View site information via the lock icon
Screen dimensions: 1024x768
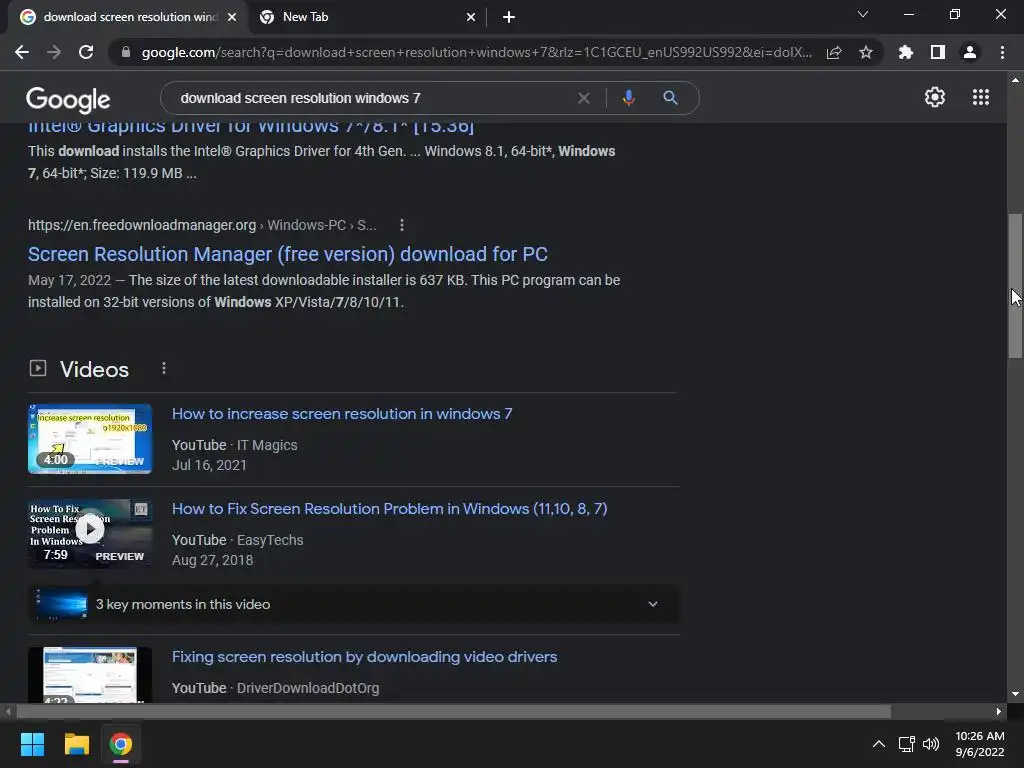point(126,52)
